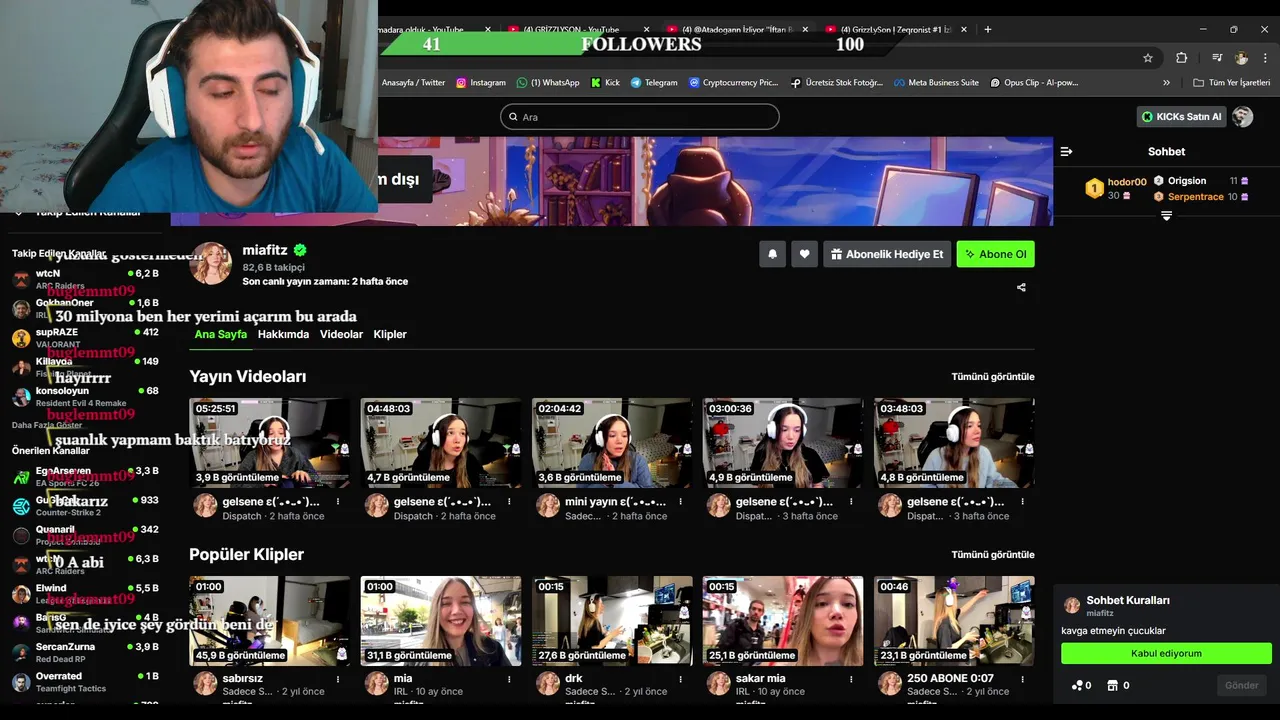Show more bookmarks with the chevron

(x=1166, y=83)
